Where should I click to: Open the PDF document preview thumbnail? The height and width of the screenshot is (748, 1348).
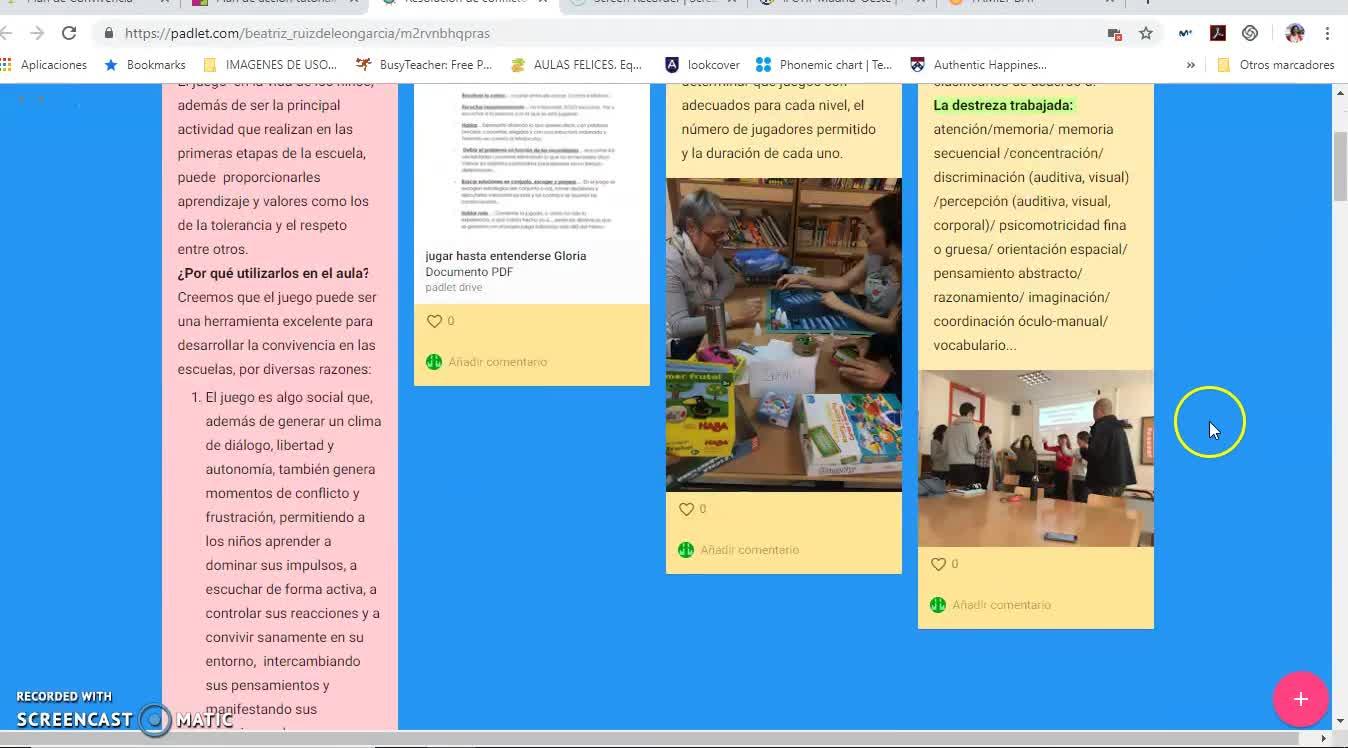(532, 162)
